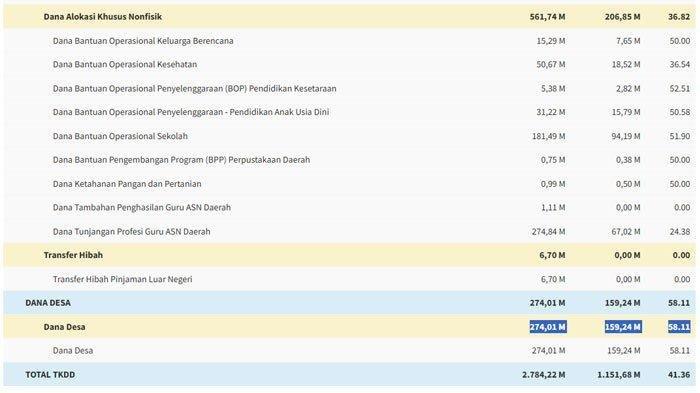
Task: Click the 41.36 total percentage value
Action: pyautogui.click(x=679, y=375)
